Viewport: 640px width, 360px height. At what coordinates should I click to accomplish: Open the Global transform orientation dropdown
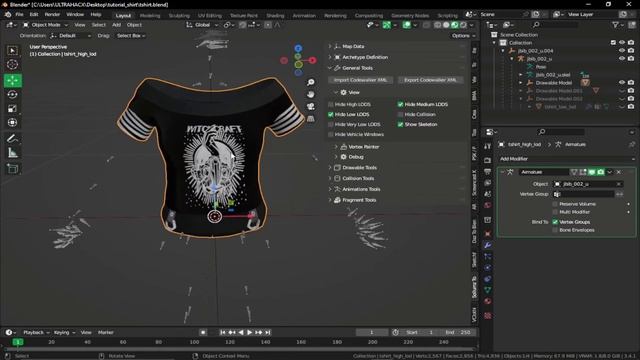coord(202,25)
